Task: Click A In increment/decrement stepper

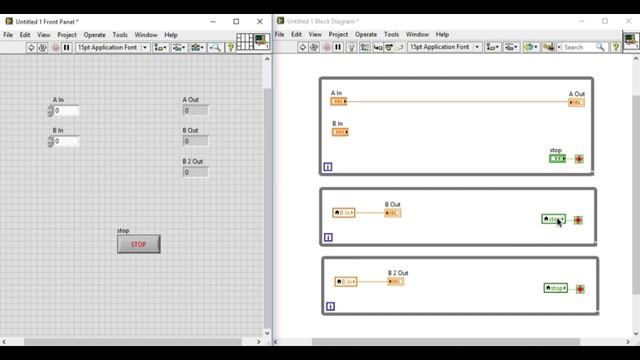Action: pyautogui.click(x=50, y=111)
